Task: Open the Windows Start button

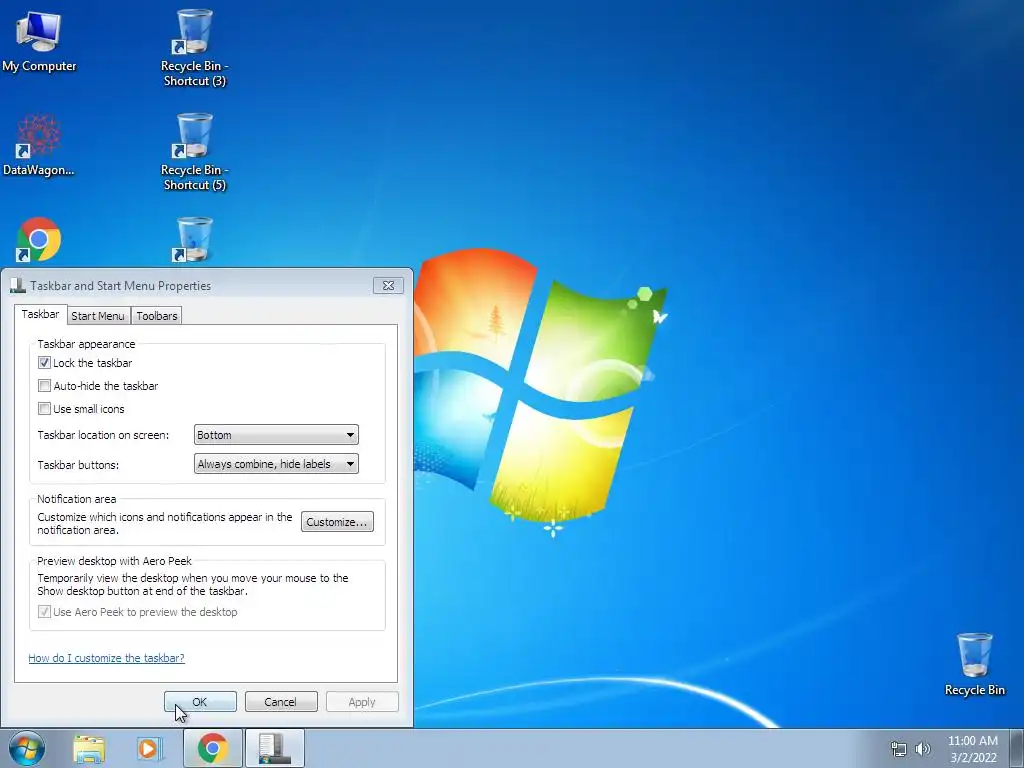Action: coord(27,748)
